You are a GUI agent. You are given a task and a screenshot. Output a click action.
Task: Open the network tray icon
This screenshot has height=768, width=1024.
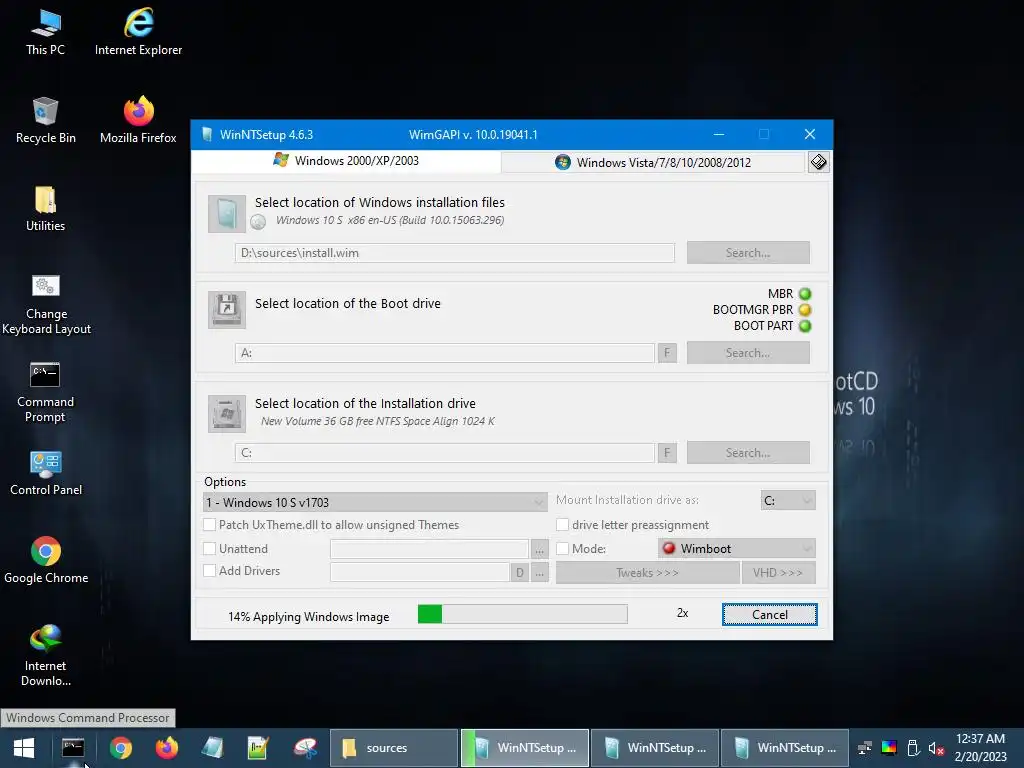[865, 748]
